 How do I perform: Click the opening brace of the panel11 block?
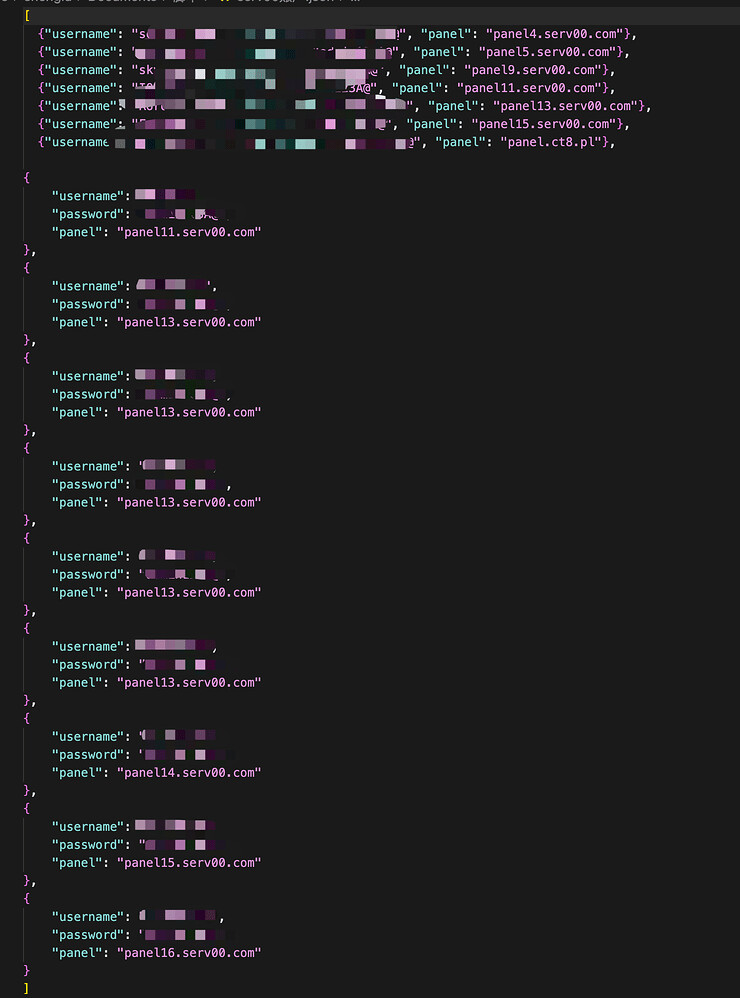(27, 178)
